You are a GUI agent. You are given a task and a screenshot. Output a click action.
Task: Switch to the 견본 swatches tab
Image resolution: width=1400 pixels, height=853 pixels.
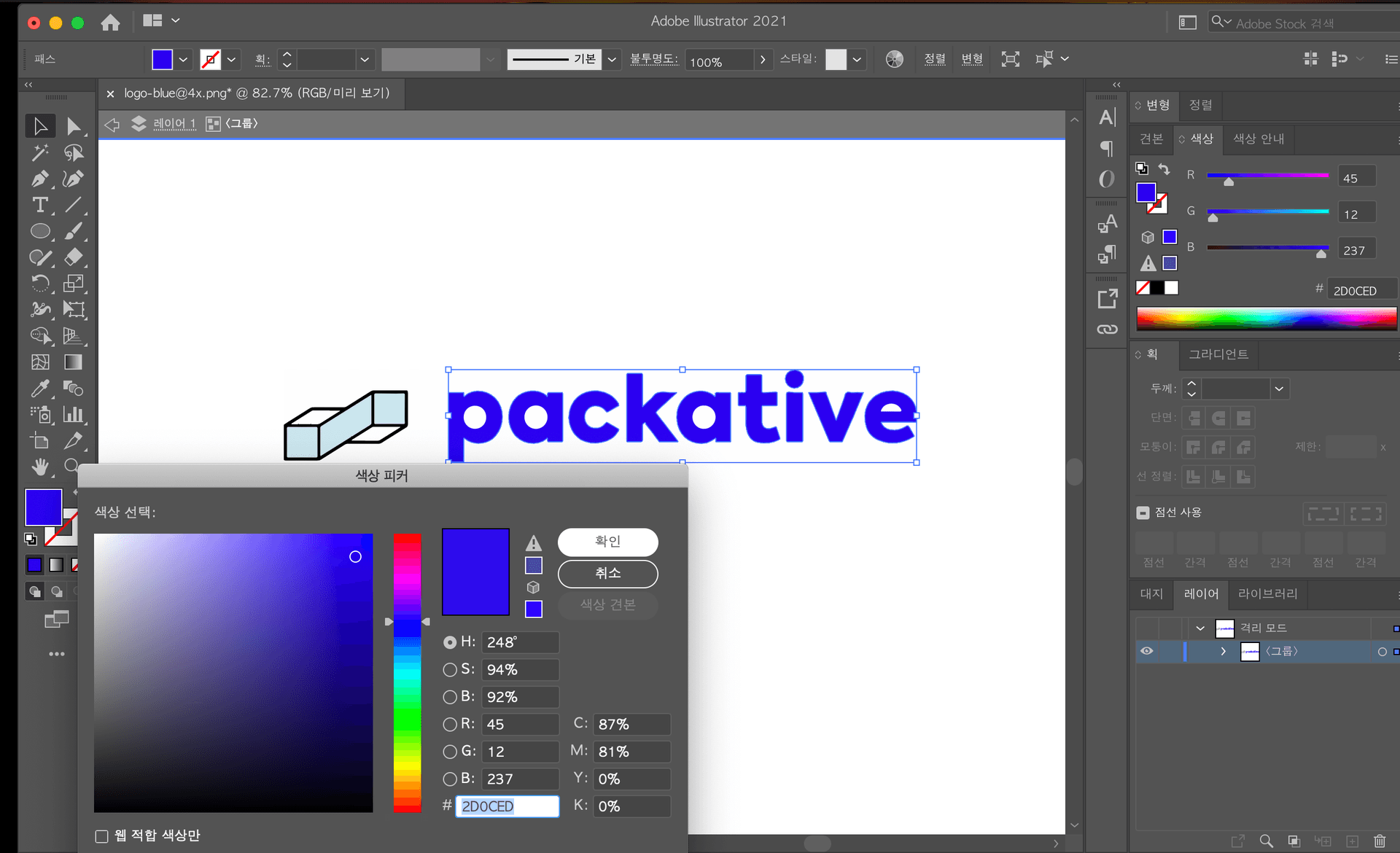(1151, 139)
